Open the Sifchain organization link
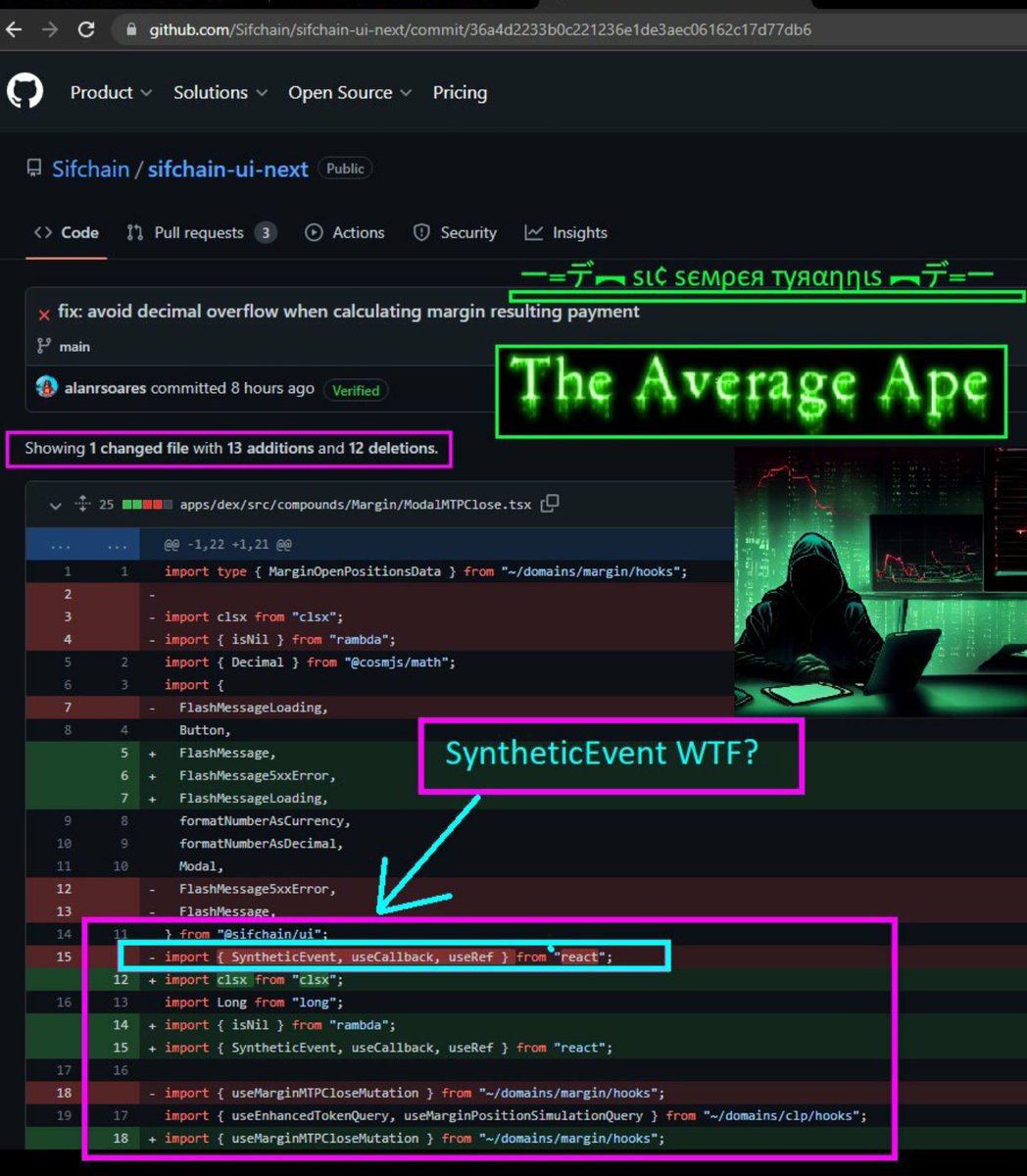This screenshot has width=1027, height=1176. click(90, 169)
